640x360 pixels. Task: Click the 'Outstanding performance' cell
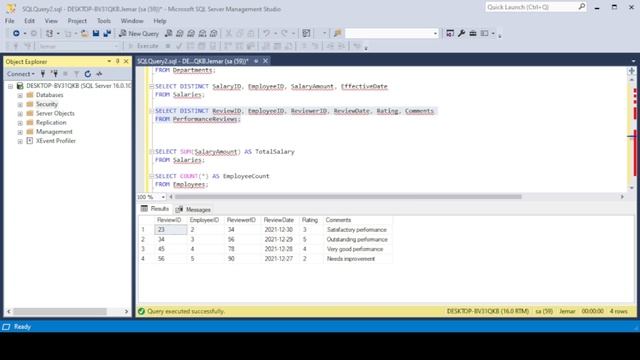pyautogui.click(x=357, y=240)
